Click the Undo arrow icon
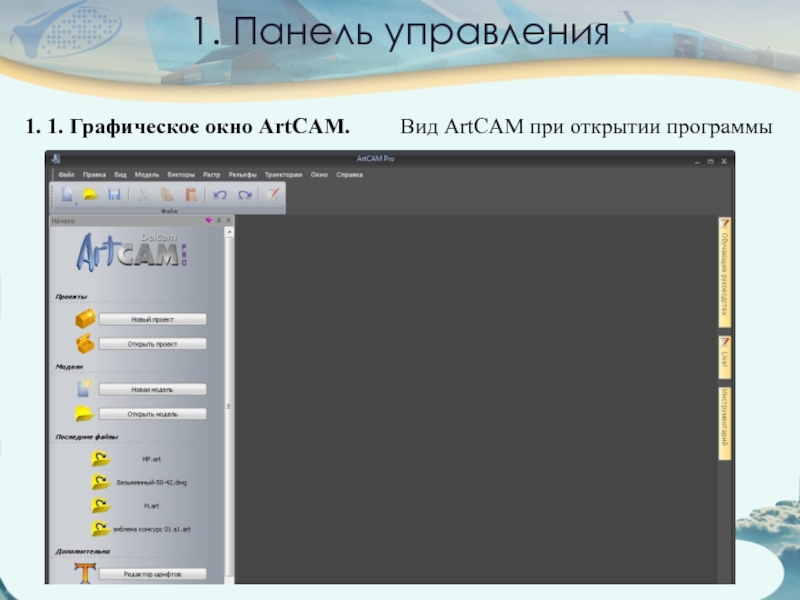 (220, 195)
